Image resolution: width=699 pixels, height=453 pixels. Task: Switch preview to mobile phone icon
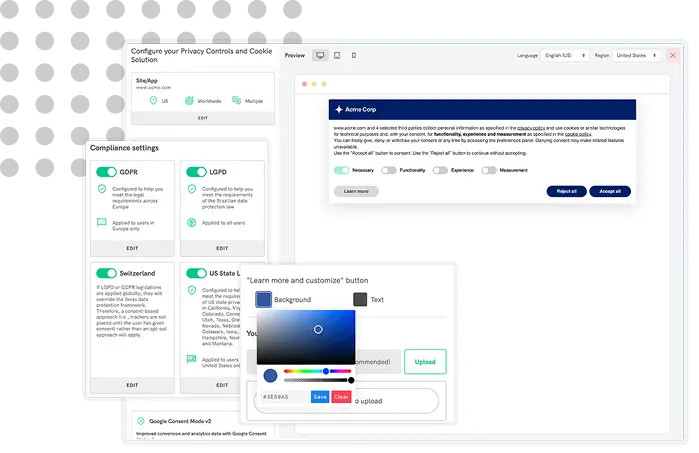(x=354, y=56)
